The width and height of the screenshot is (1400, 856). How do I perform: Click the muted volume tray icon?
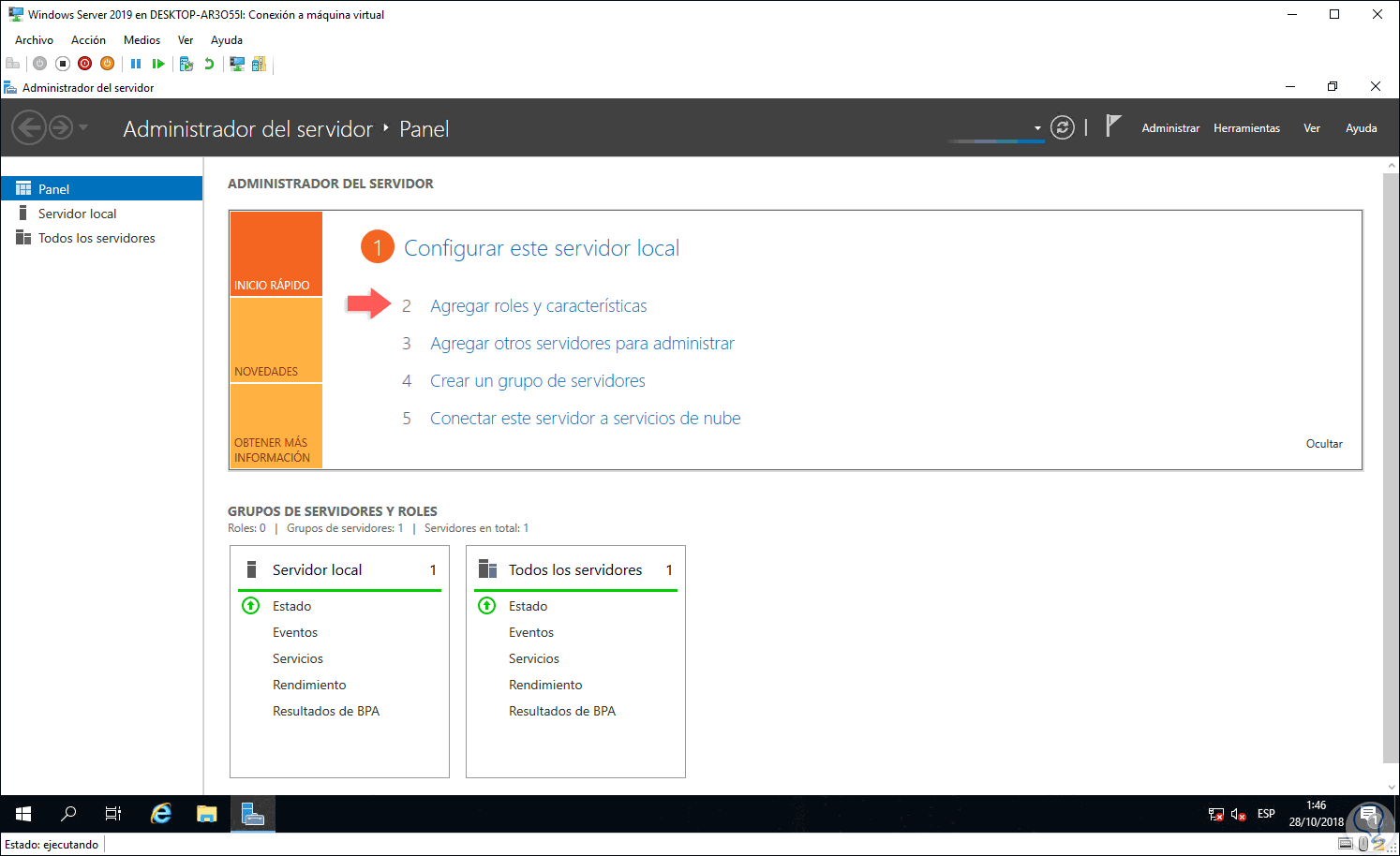click(x=1239, y=814)
